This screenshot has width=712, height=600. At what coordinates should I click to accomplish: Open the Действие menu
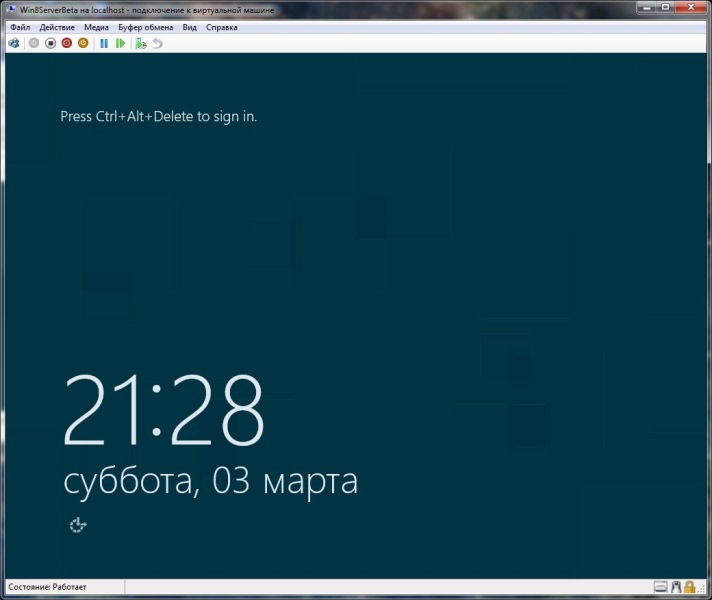point(57,28)
